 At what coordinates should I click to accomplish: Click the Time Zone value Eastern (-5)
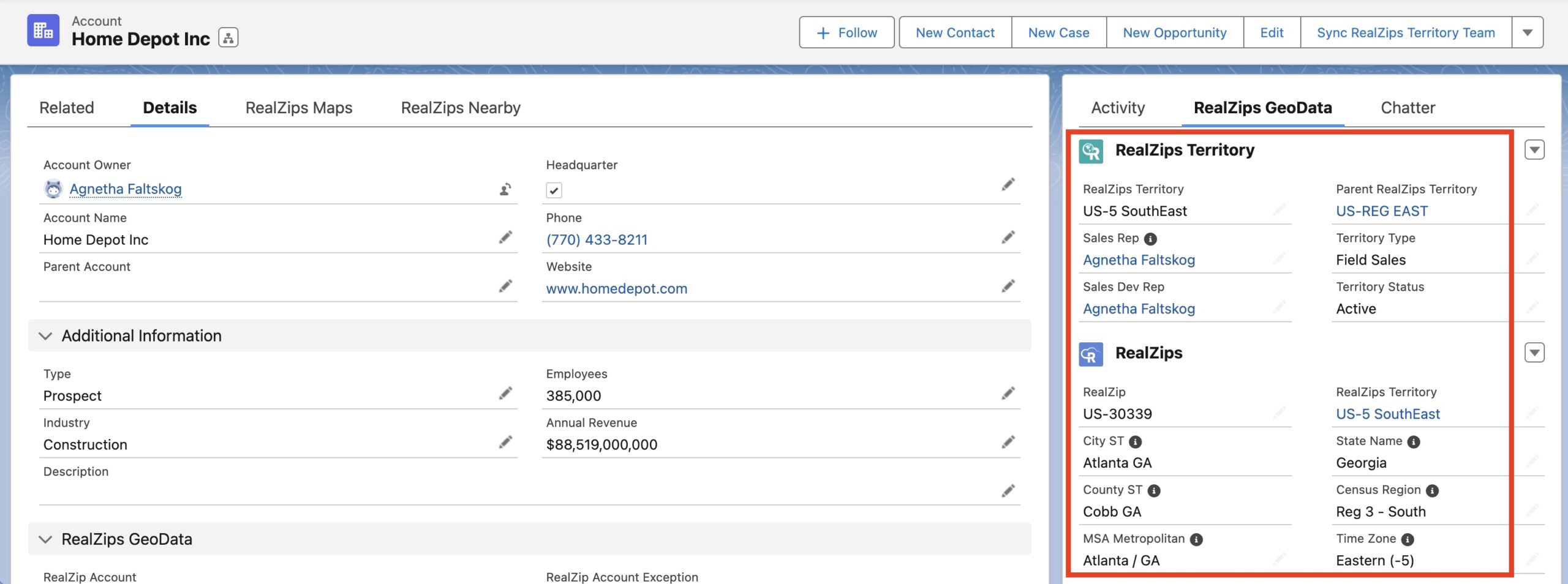click(x=1375, y=561)
